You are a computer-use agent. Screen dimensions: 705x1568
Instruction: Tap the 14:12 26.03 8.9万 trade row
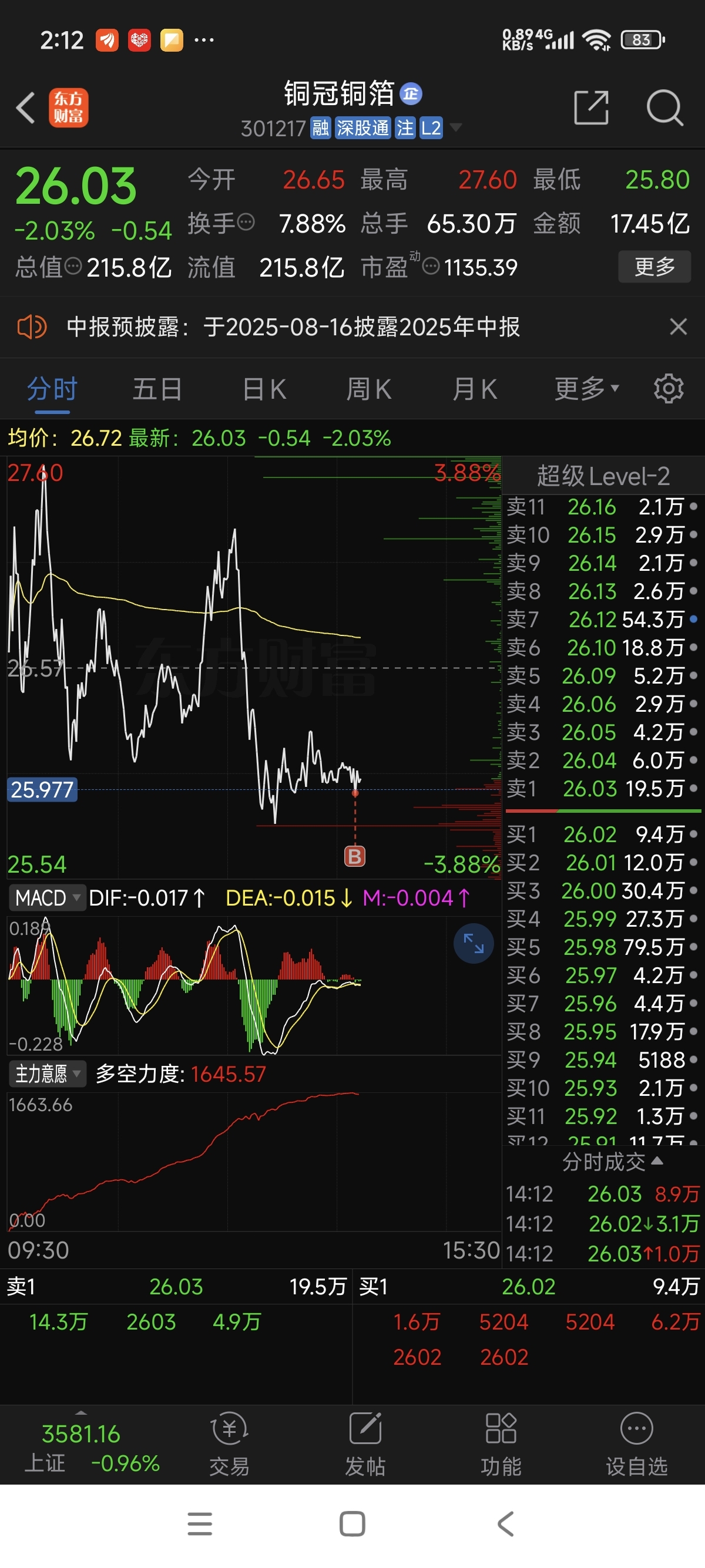603,1194
